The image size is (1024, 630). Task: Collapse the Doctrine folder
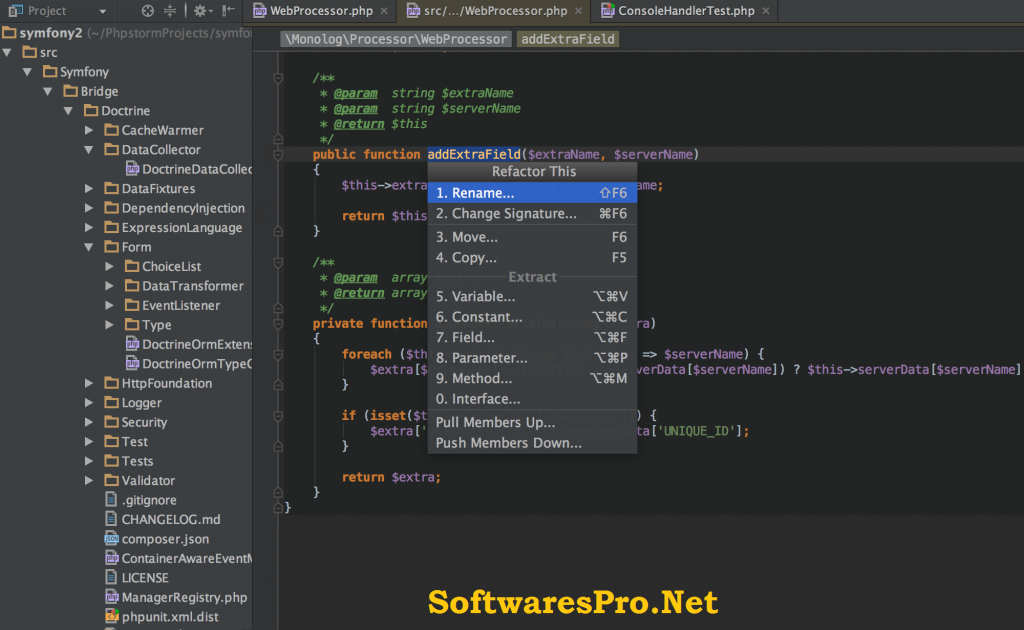click(x=67, y=110)
